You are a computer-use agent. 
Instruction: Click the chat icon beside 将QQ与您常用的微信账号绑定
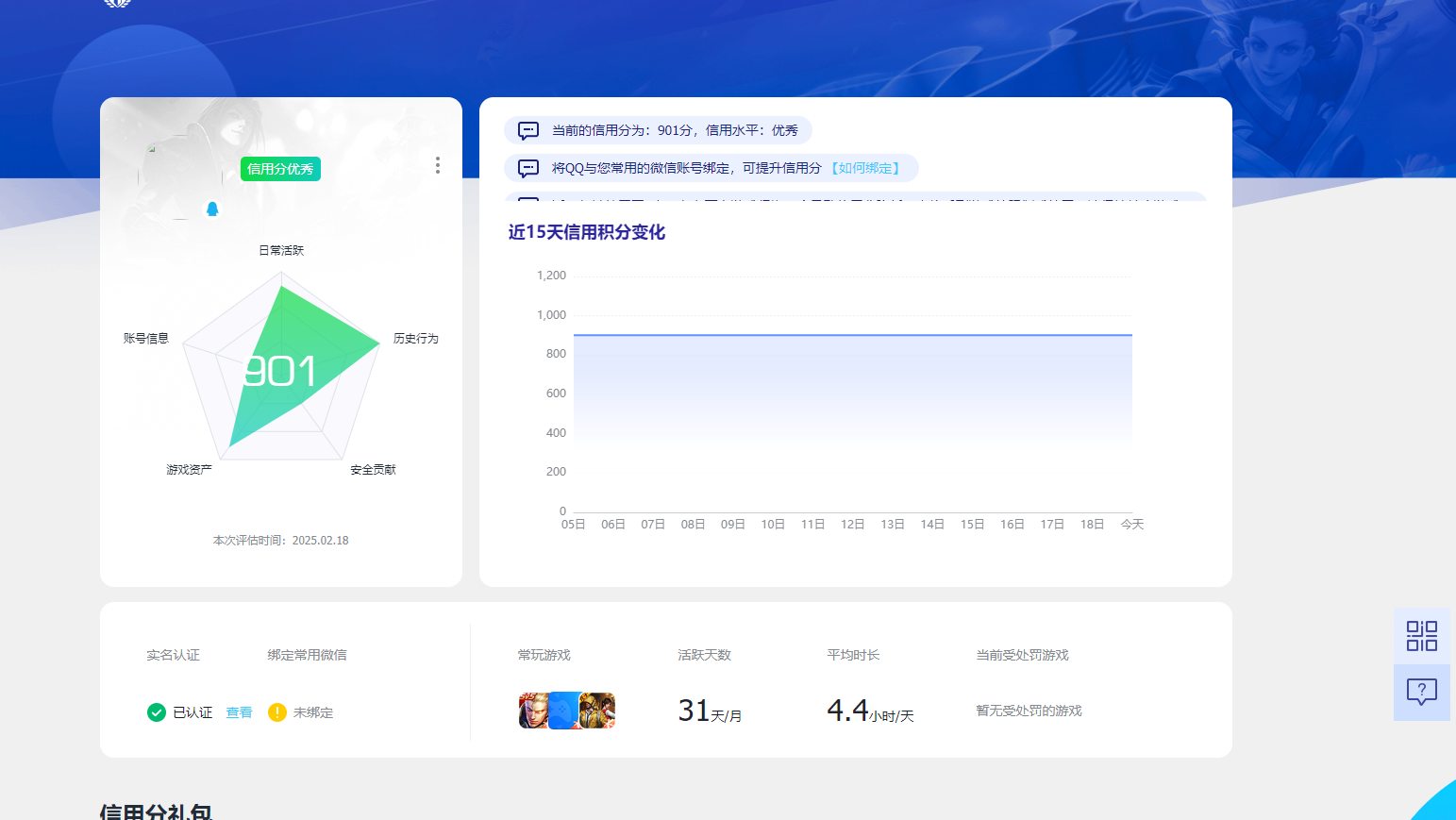pyautogui.click(x=528, y=168)
